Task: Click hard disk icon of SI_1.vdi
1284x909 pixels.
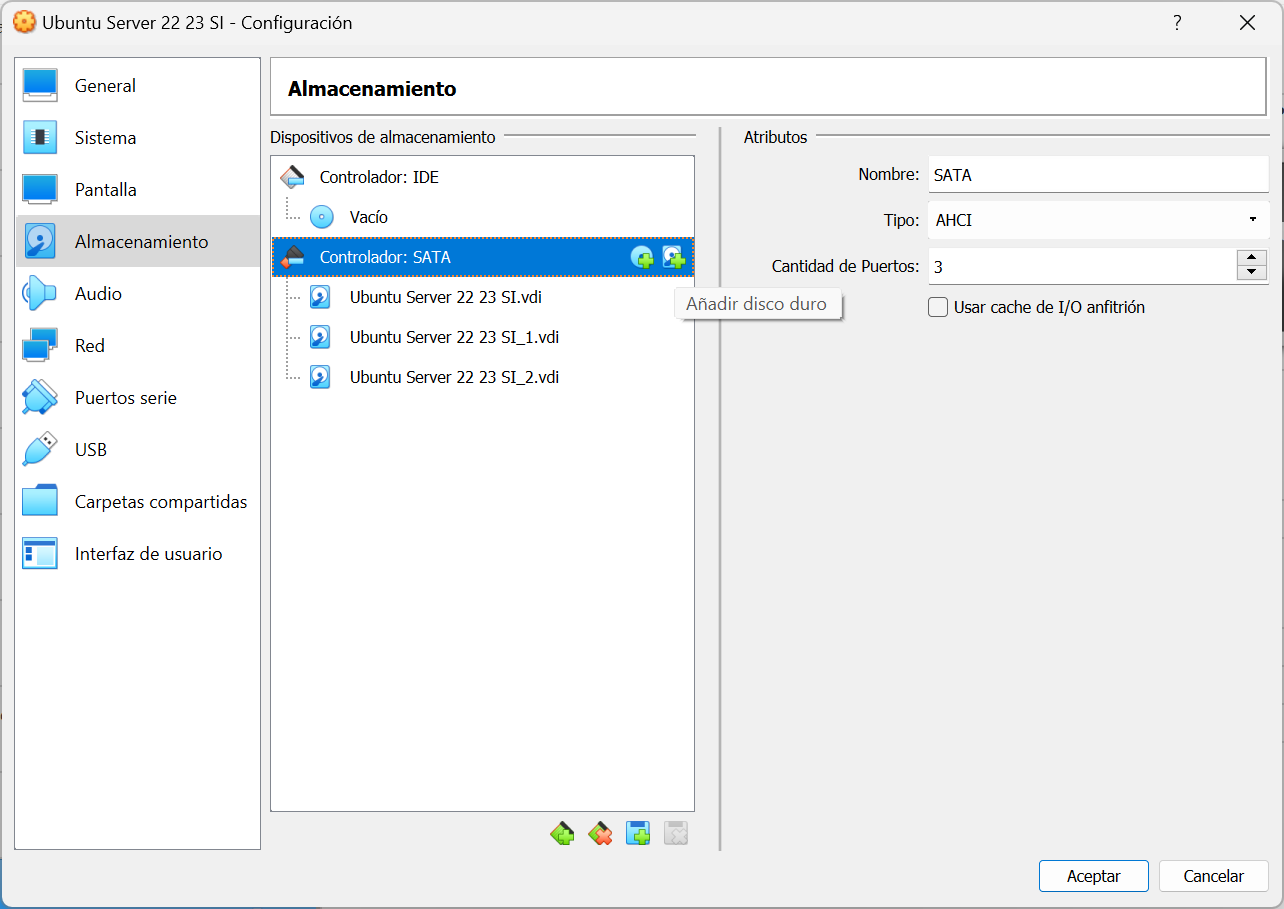Action: 320,337
